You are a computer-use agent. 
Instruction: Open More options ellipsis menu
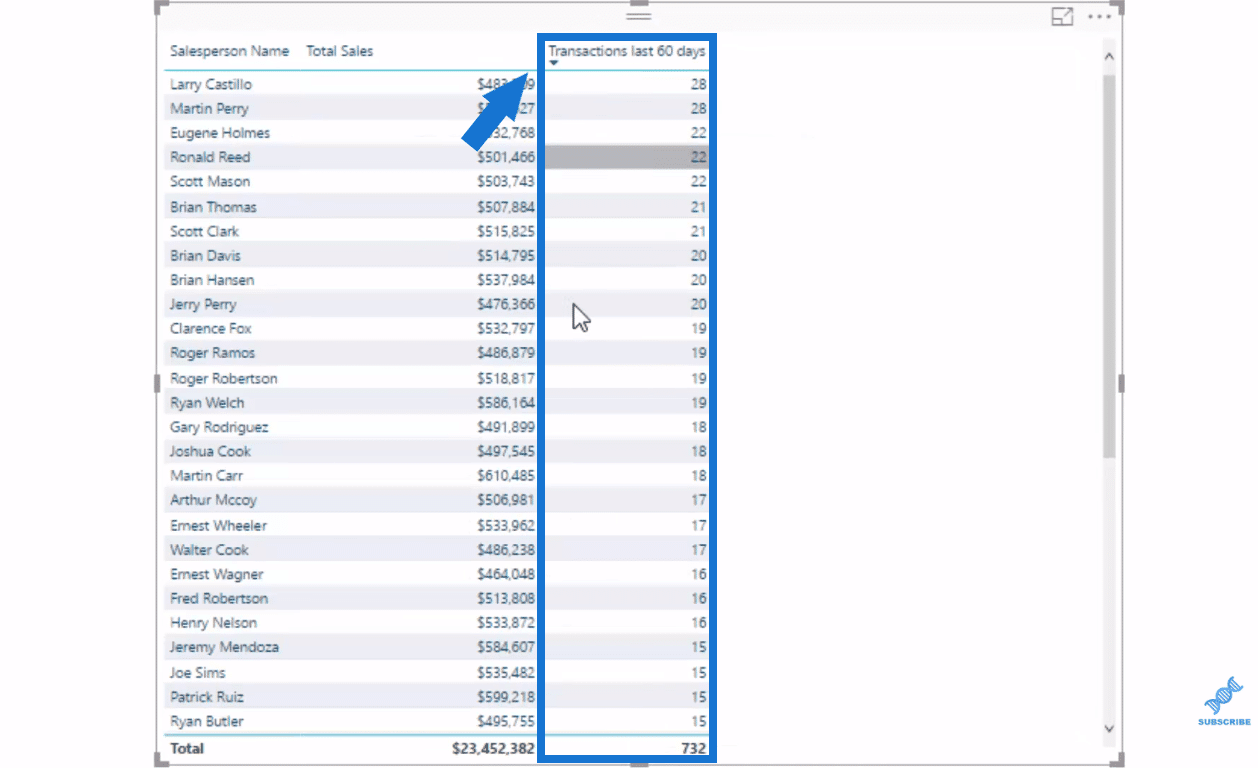pyautogui.click(x=1100, y=17)
